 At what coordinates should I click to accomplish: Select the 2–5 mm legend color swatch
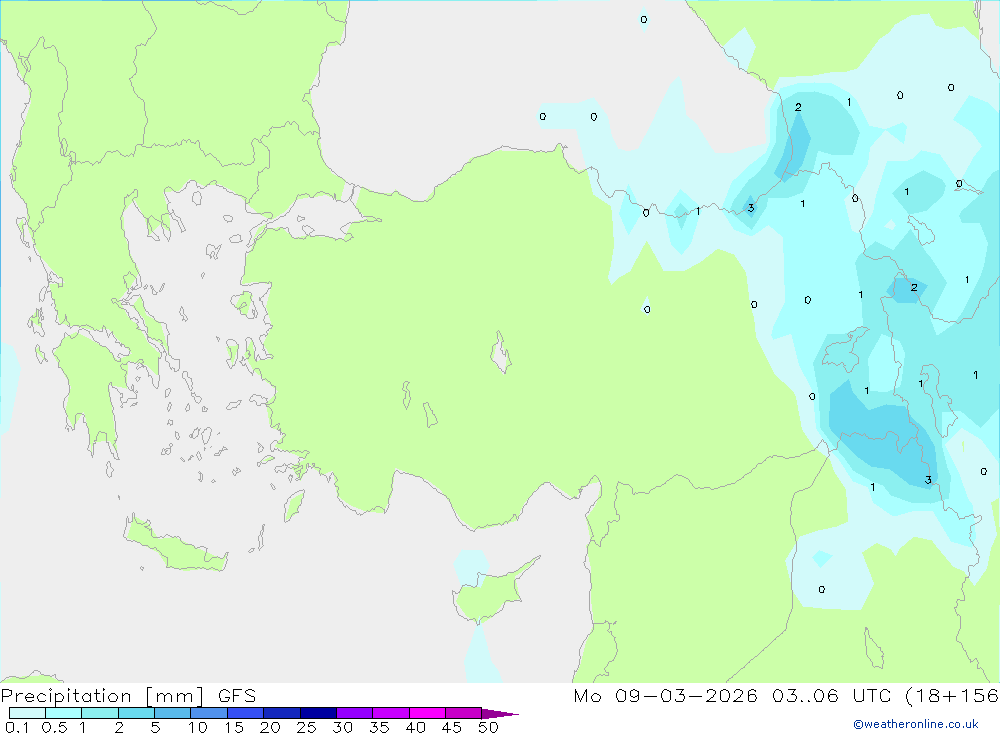(x=136, y=713)
